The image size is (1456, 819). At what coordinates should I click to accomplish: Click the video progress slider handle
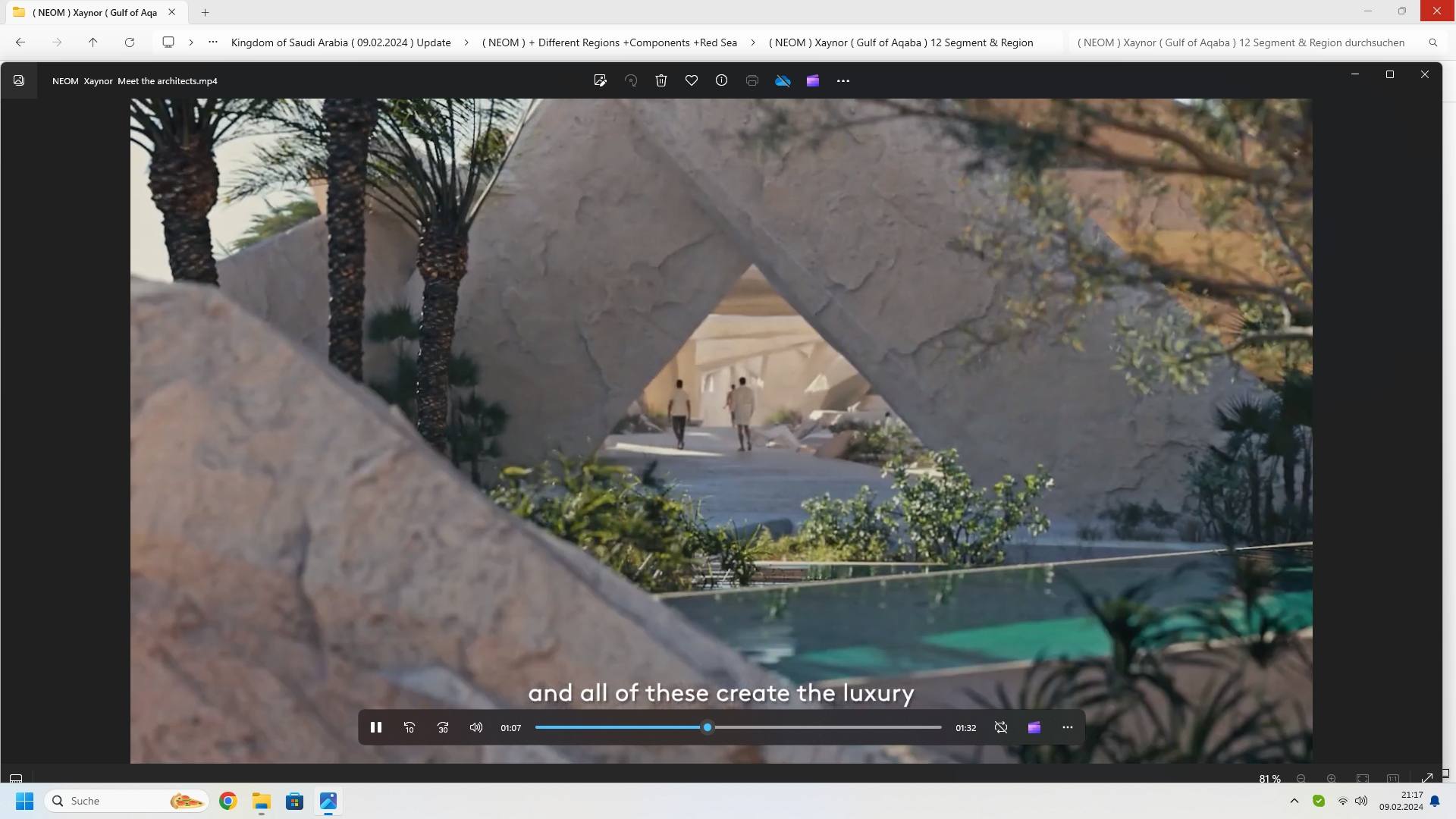click(x=708, y=727)
